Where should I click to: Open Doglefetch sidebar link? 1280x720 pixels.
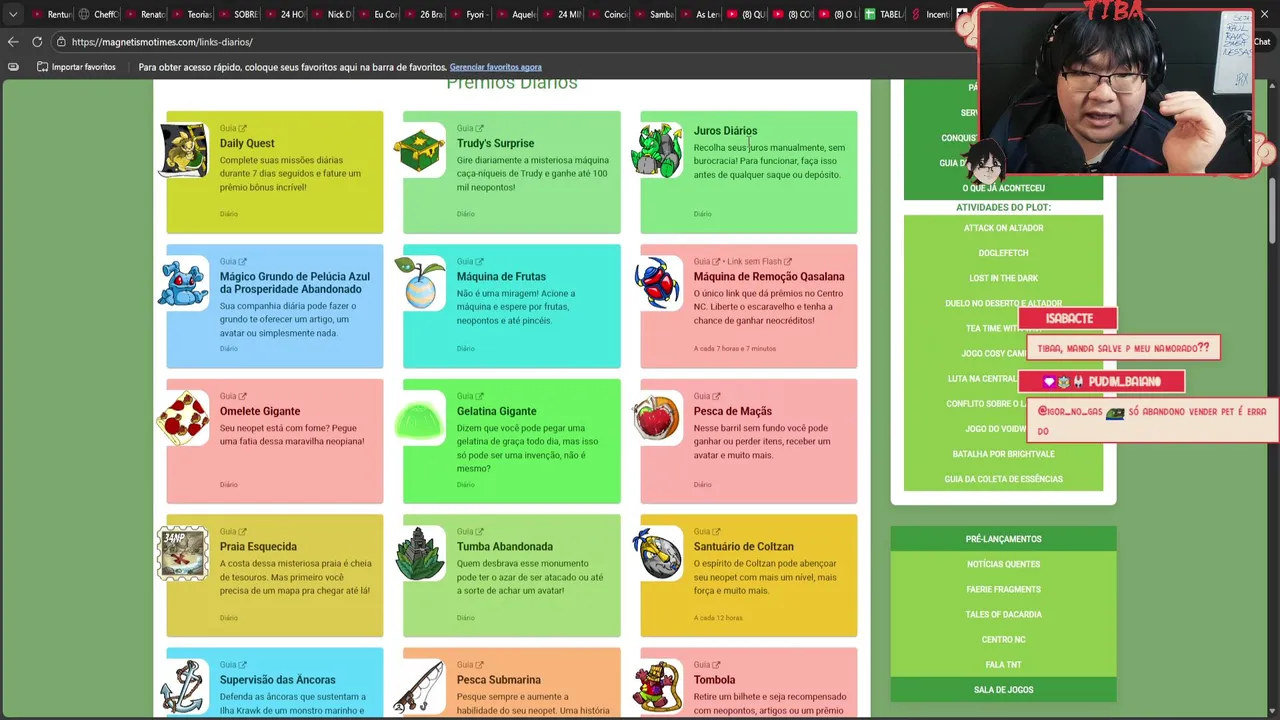(1003, 253)
